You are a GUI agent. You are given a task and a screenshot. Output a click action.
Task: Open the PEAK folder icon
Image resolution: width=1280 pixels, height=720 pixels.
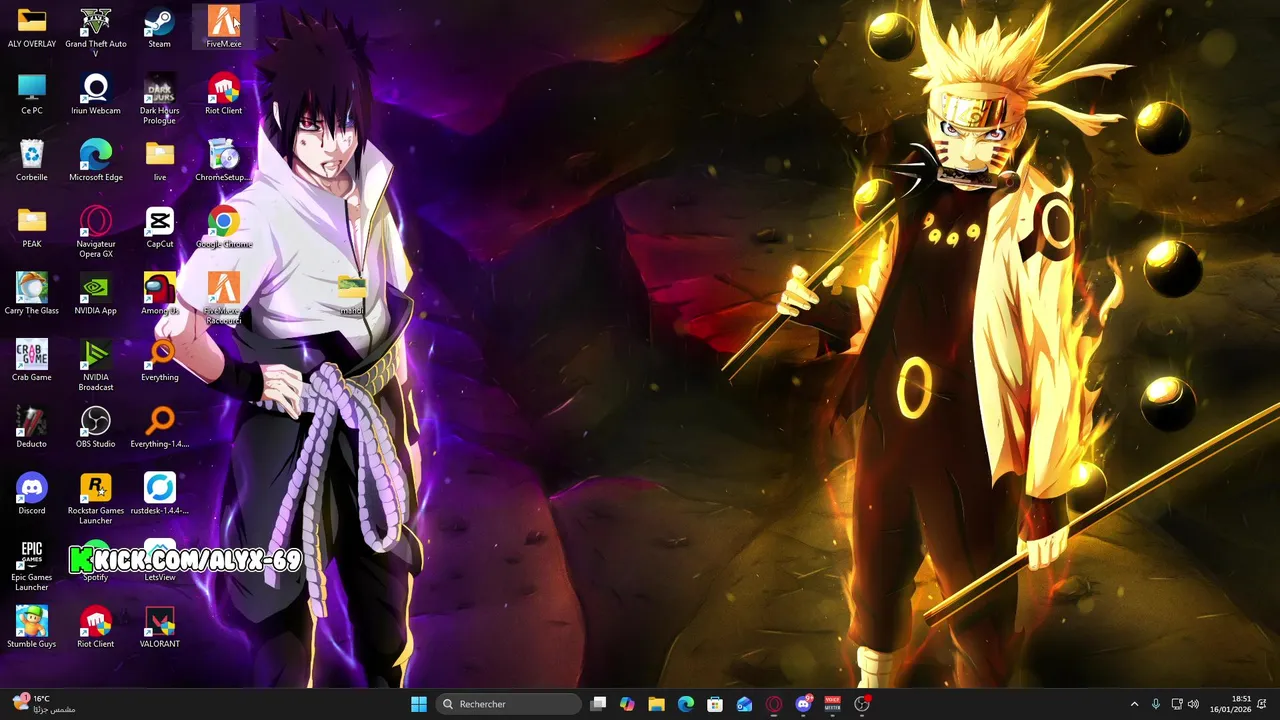click(32, 227)
